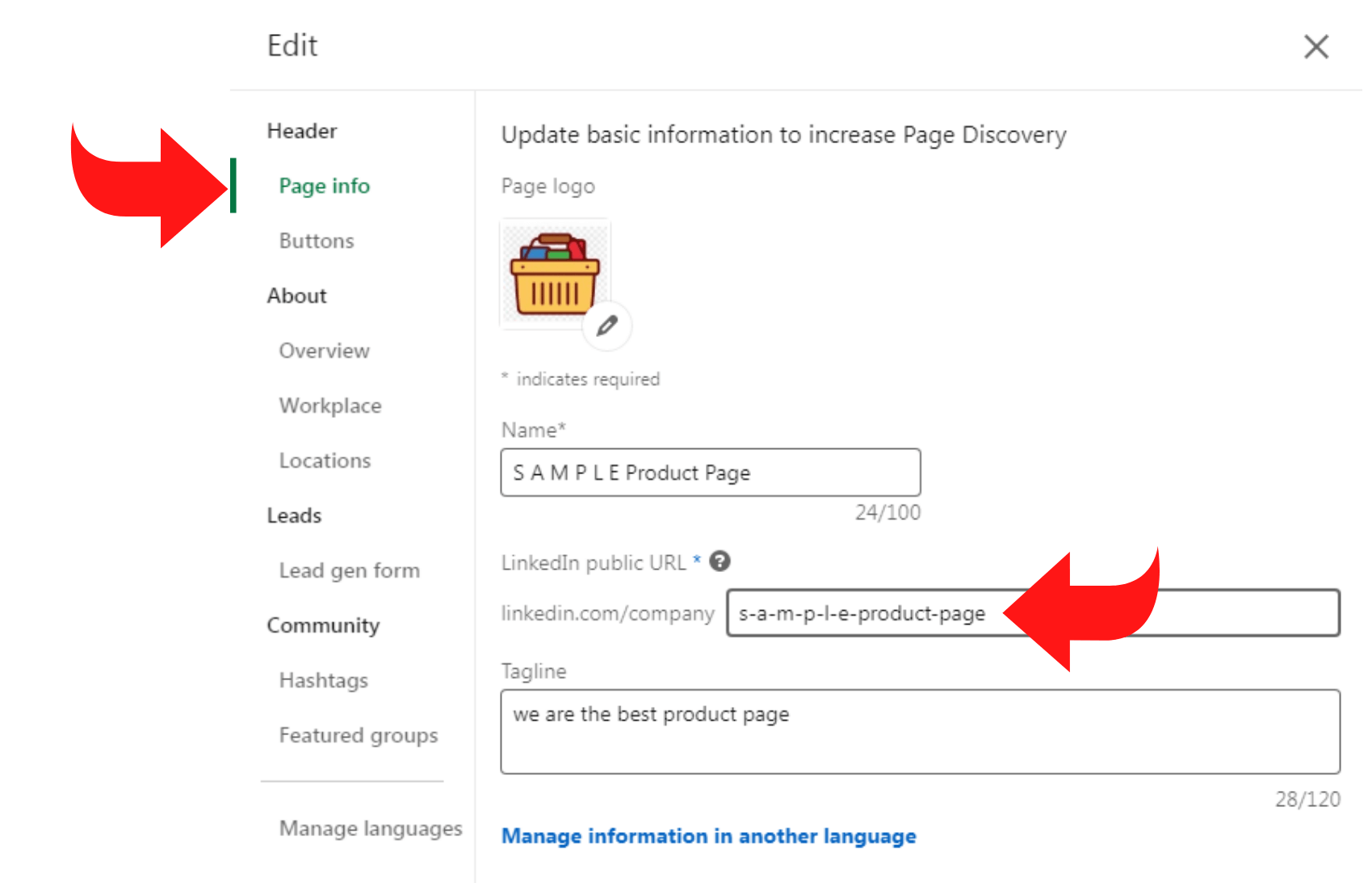Viewport: 1372px width, 883px height.
Task: Open the LinkedIn public URL help icon
Action: (x=721, y=561)
